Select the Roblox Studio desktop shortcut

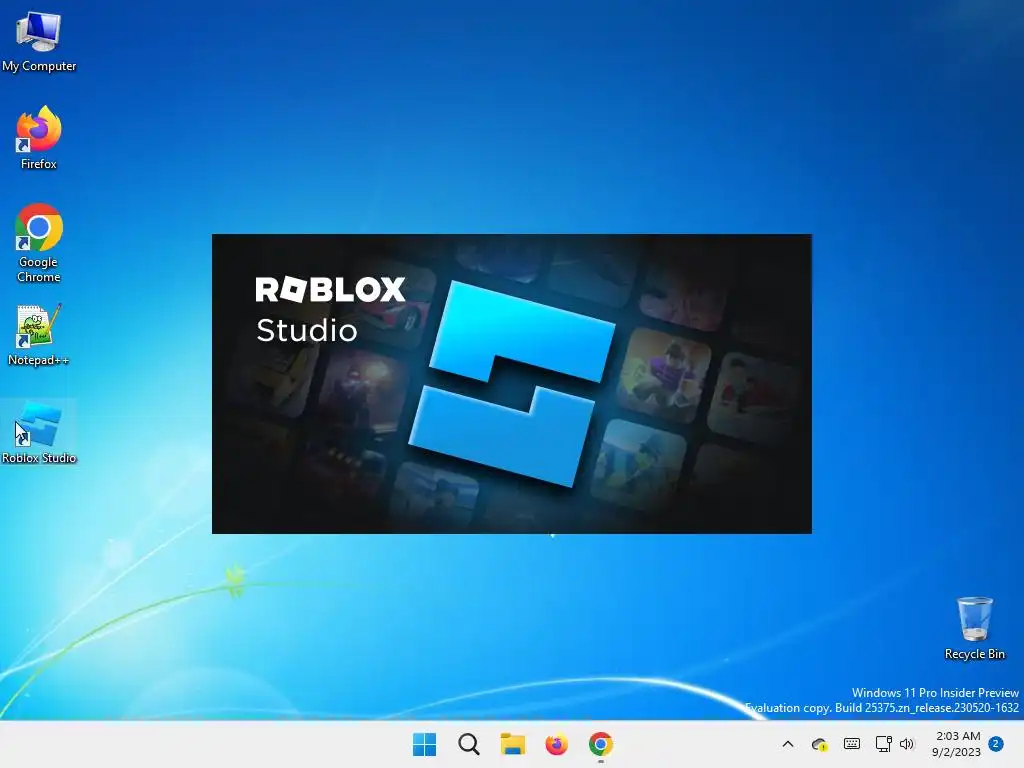point(39,432)
